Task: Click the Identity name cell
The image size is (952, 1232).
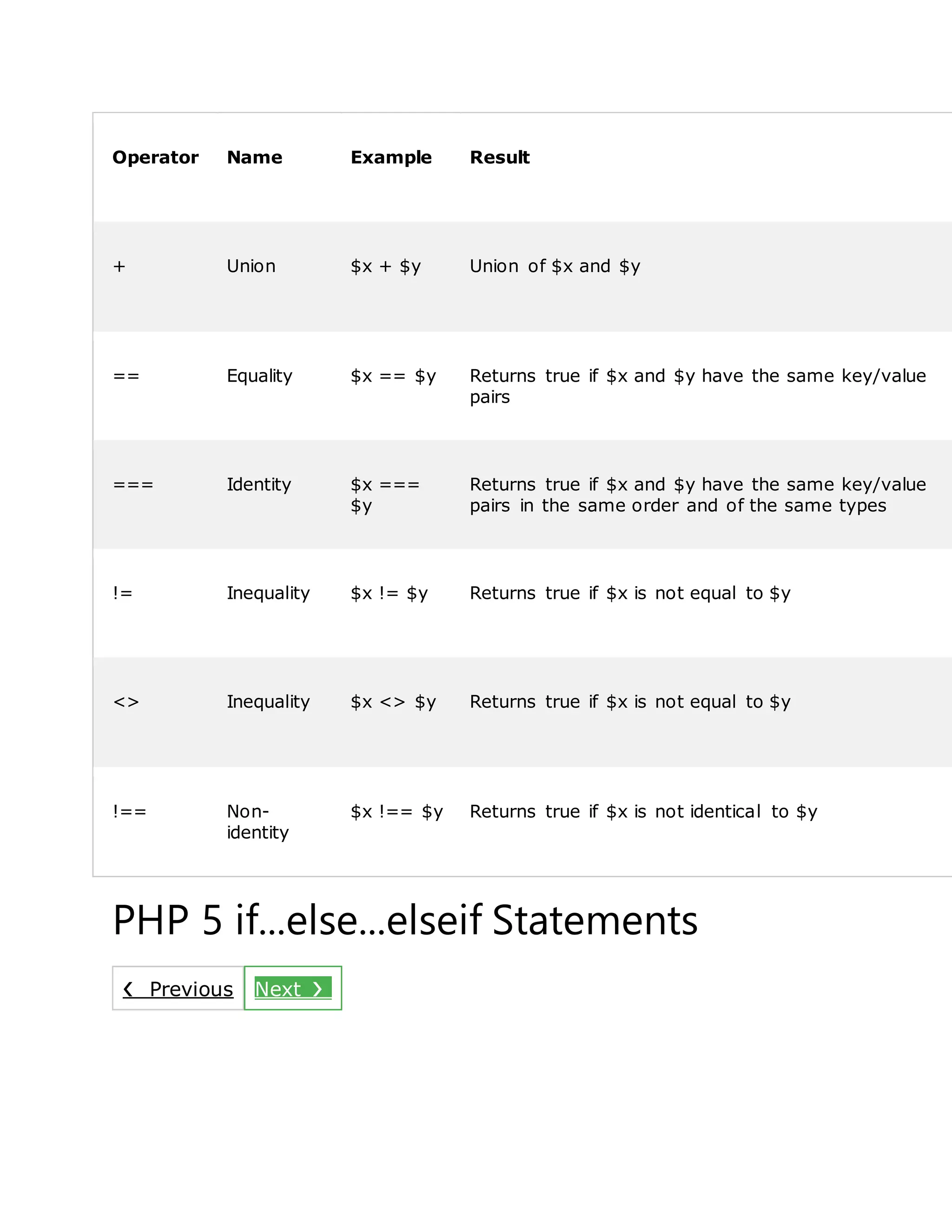Action: [259, 484]
